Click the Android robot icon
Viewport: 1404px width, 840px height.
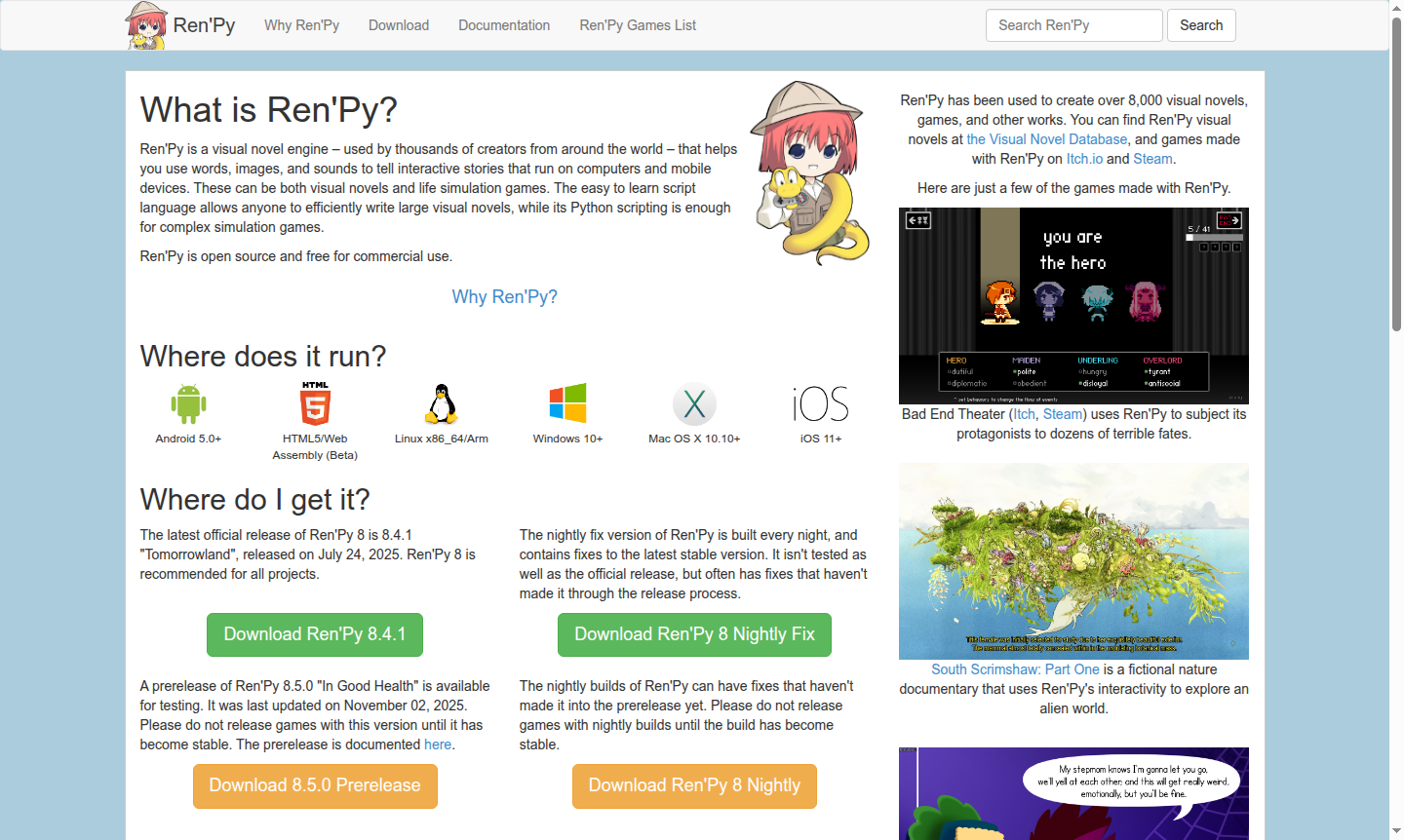click(188, 403)
